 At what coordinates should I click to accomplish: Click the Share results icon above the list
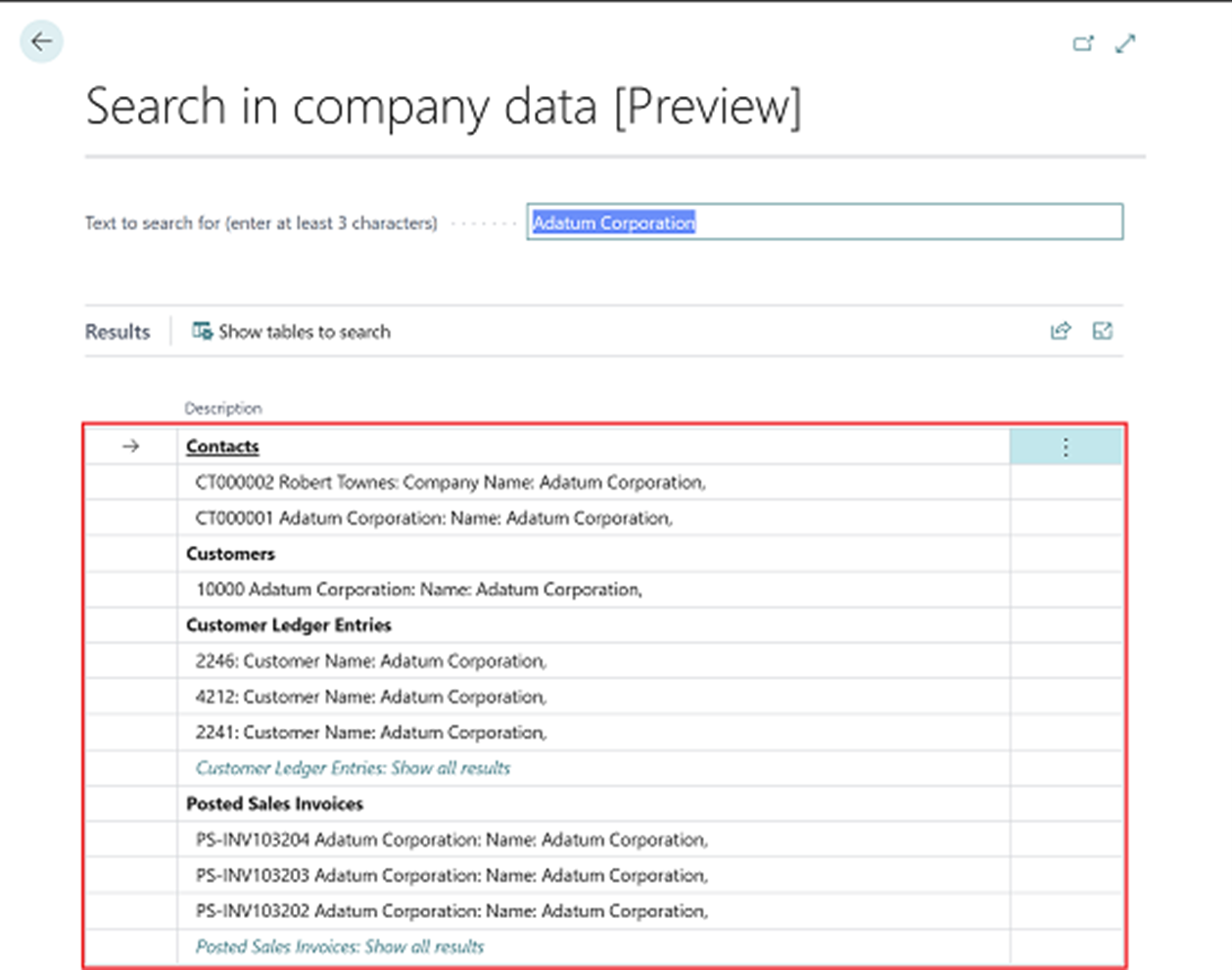[x=1061, y=331]
